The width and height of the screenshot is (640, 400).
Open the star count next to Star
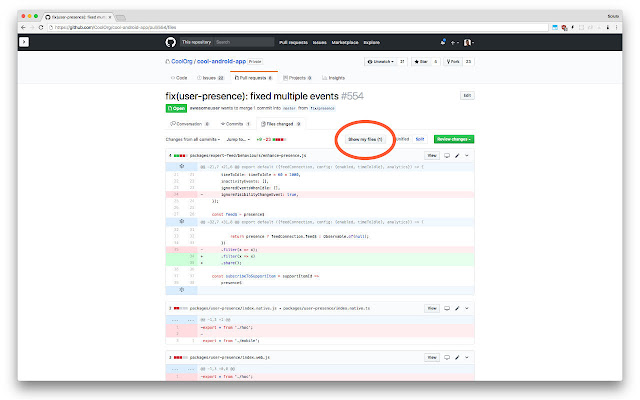coord(436,62)
